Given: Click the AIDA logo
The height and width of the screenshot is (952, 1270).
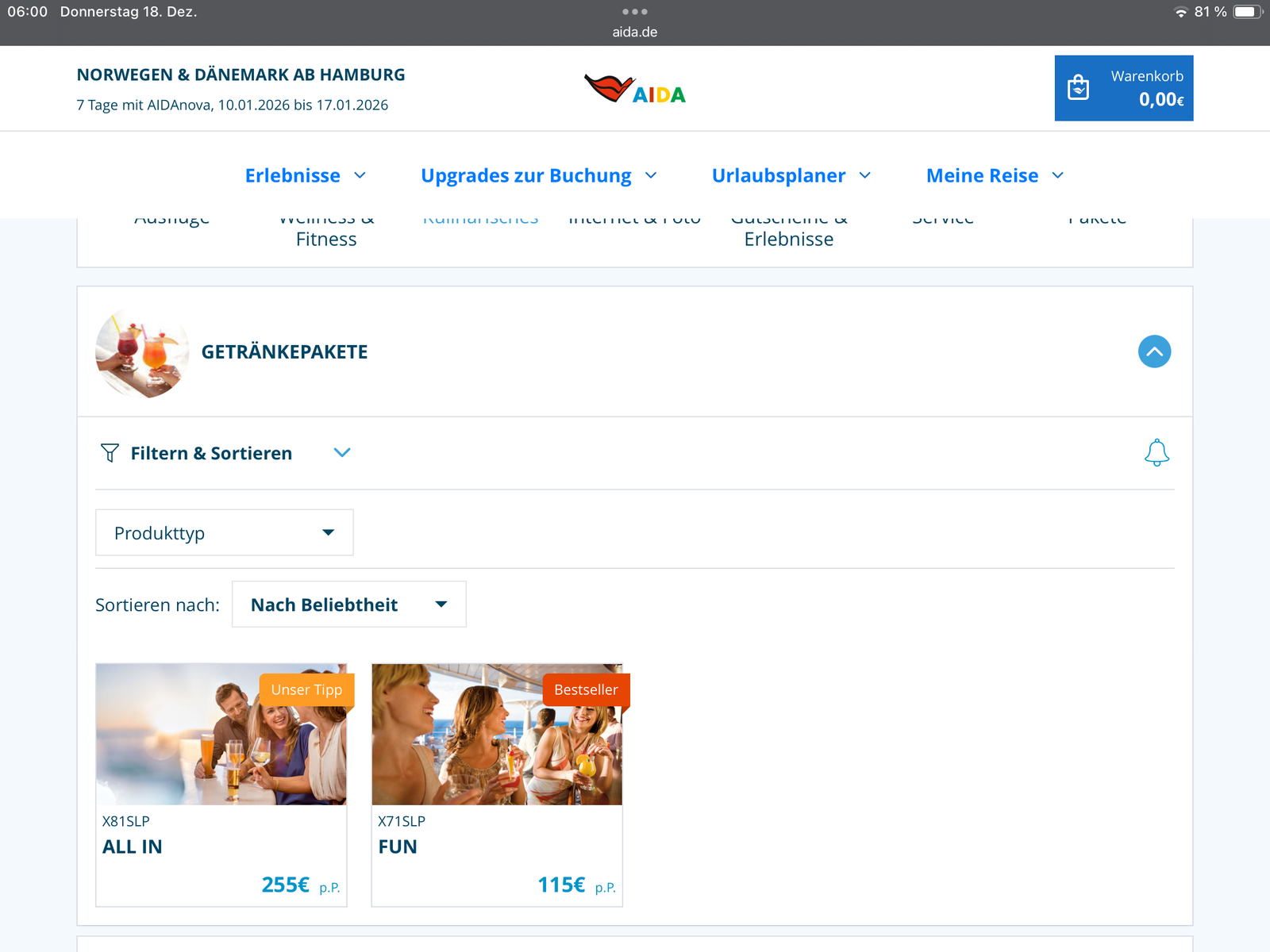Looking at the screenshot, I should click(635, 89).
